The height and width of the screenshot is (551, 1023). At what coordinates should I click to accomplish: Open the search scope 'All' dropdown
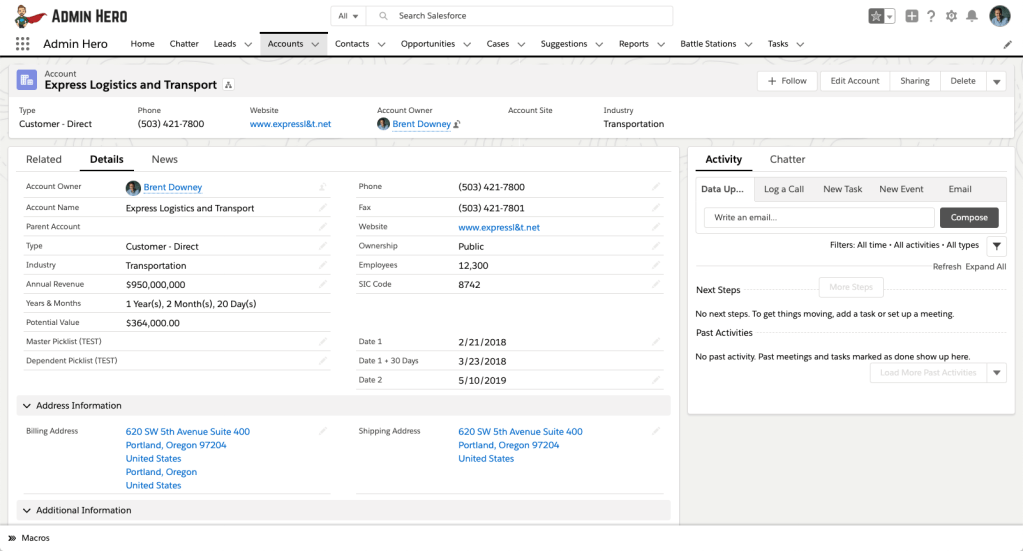pyautogui.click(x=348, y=16)
